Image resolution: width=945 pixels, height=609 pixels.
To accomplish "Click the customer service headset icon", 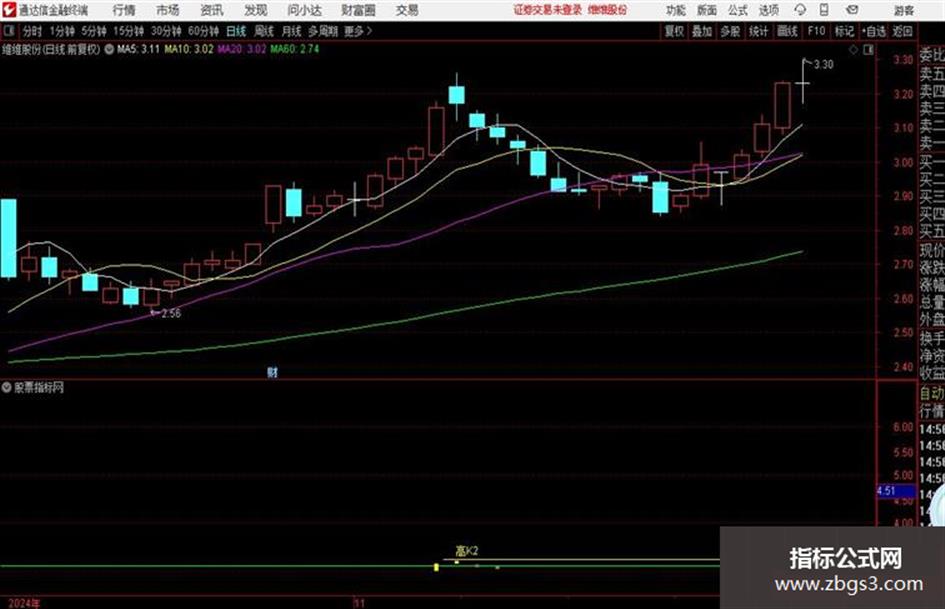I will point(800,10).
